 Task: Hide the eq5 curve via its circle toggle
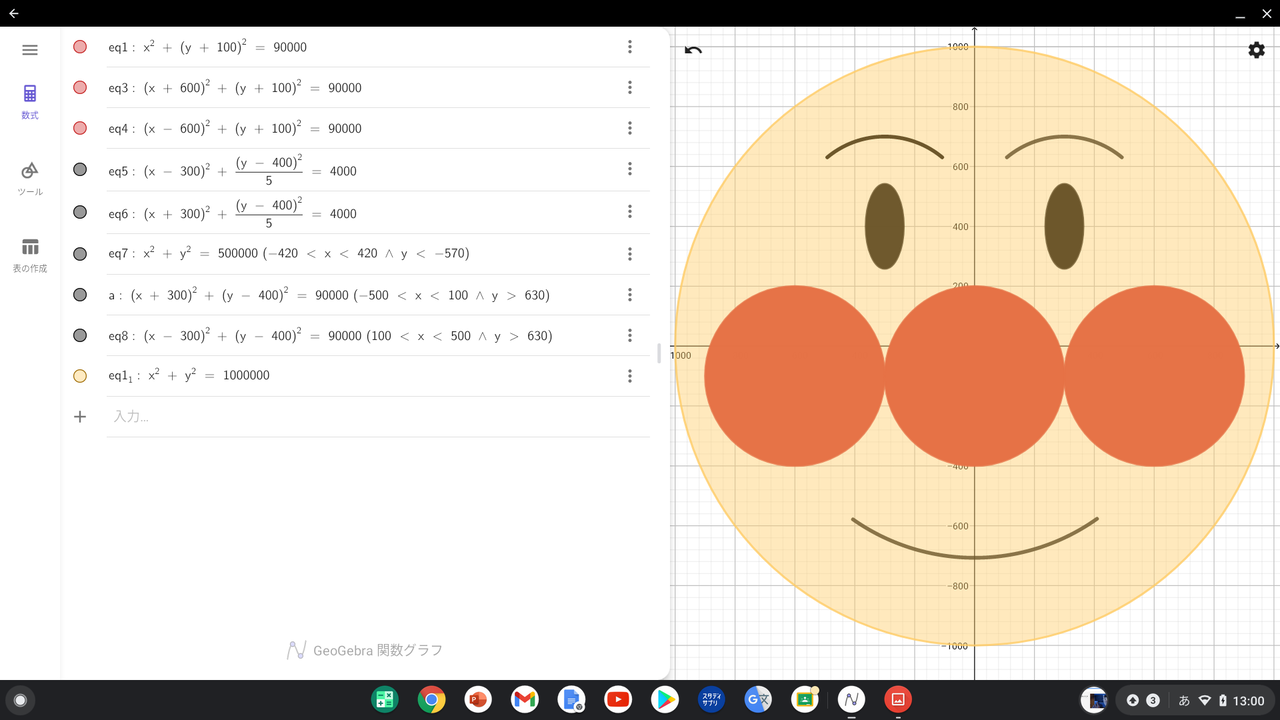pyautogui.click(x=79, y=170)
